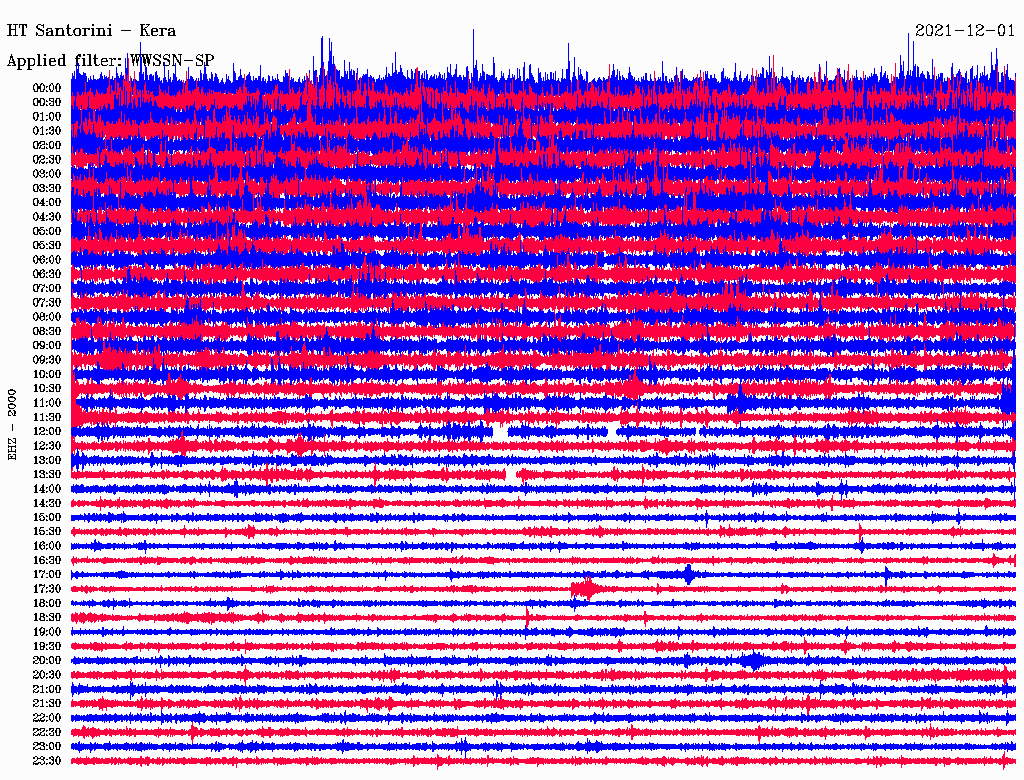Select the 13:00 time label
Image resolution: width=1024 pixels, height=780 pixels.
pyautogui.click(x=47, y=461)
